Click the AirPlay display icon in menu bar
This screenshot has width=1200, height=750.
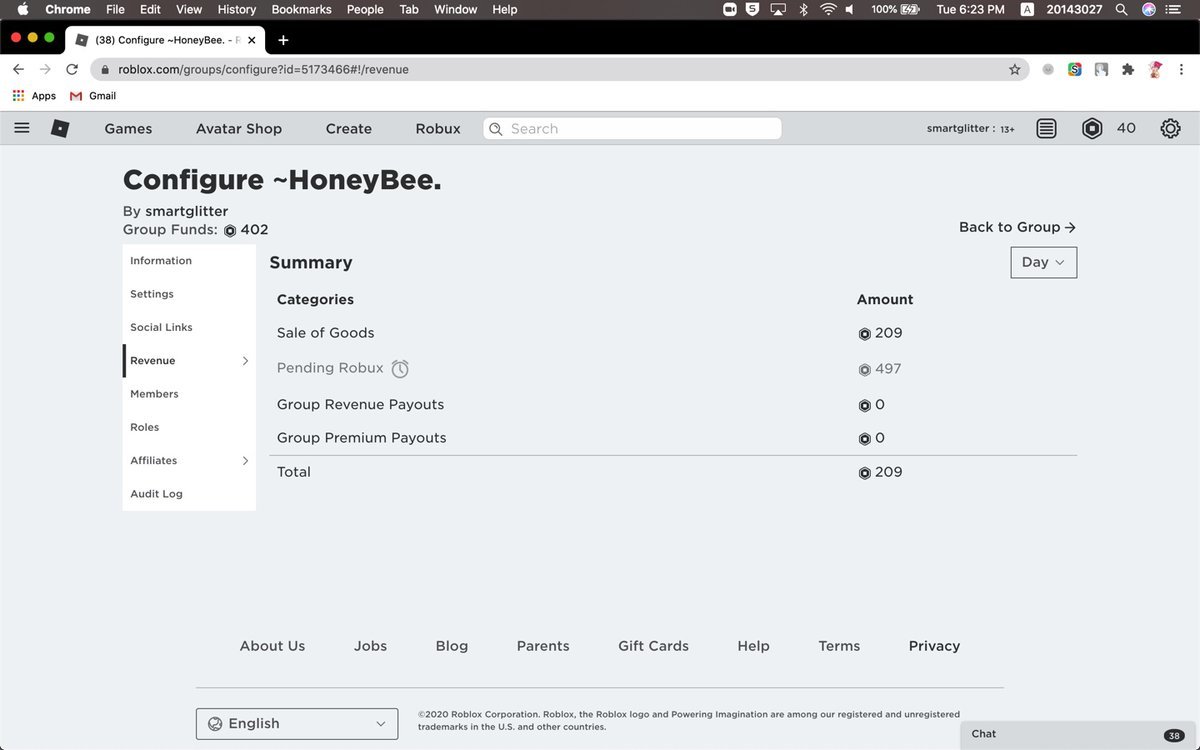pyautogui.click(x=778, y=9)
